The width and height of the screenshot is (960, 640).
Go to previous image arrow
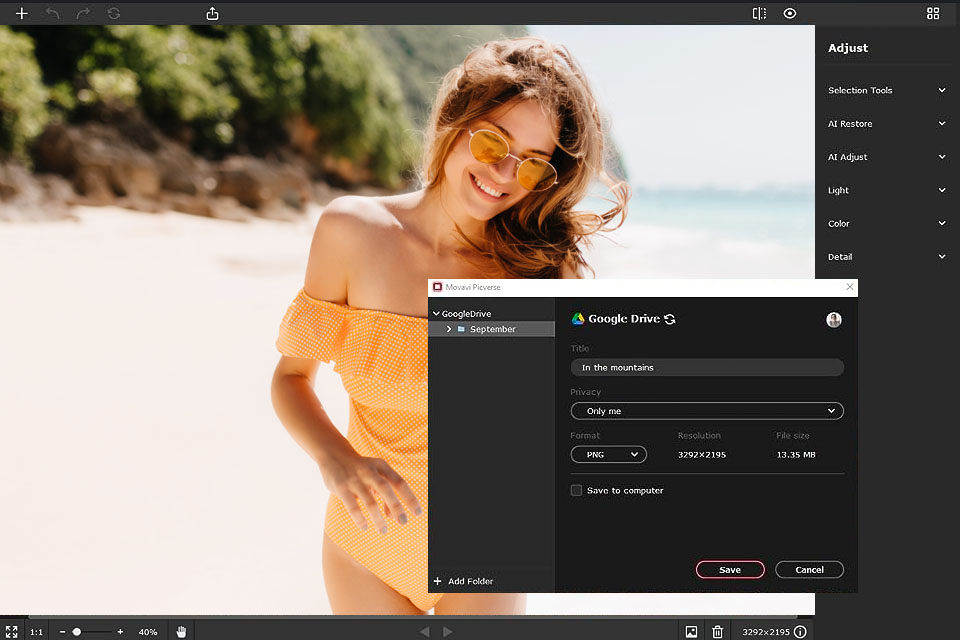pos(424,631)
